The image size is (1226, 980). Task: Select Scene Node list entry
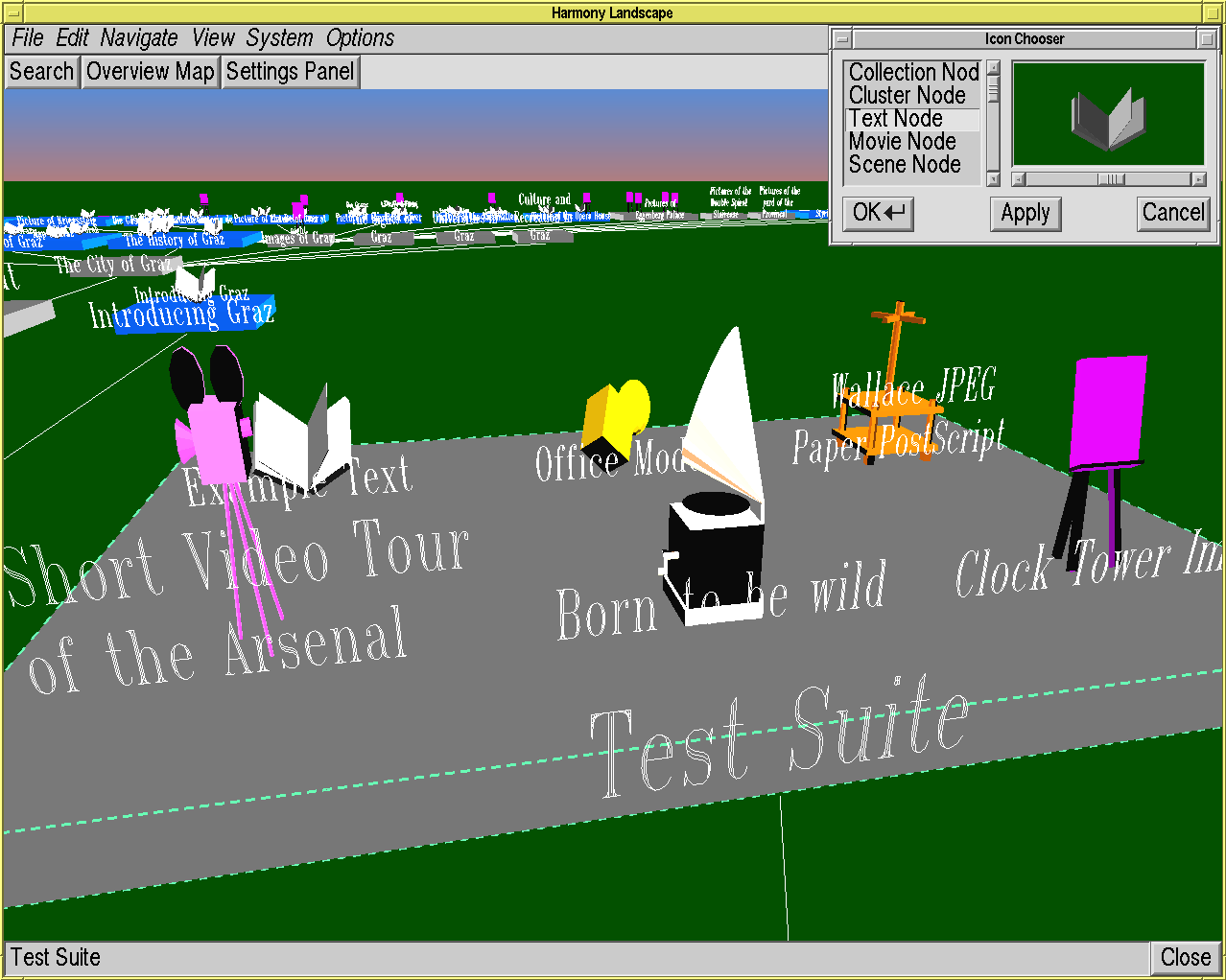(x=904, y=165)
